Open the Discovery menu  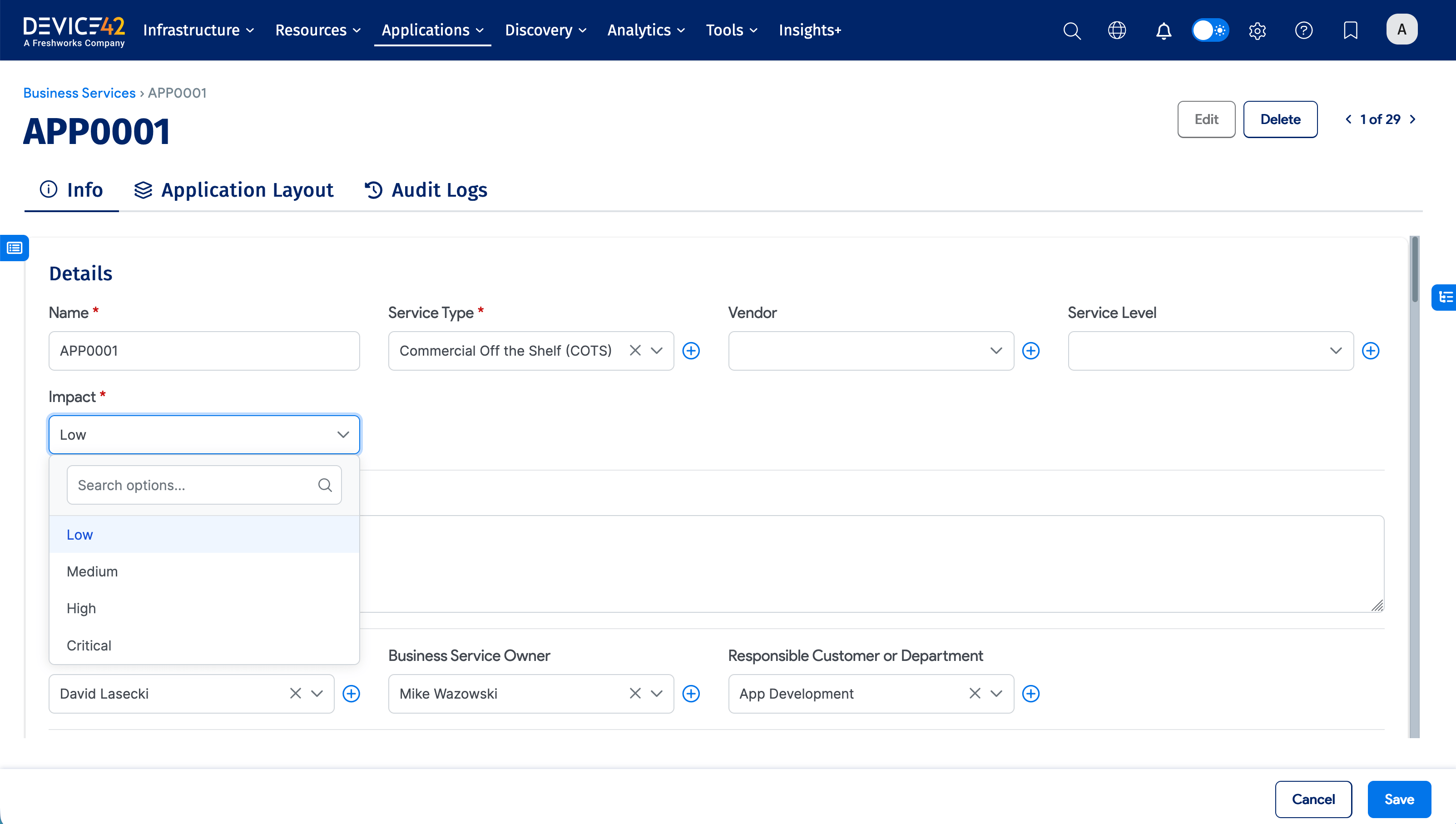click(546, 30)
